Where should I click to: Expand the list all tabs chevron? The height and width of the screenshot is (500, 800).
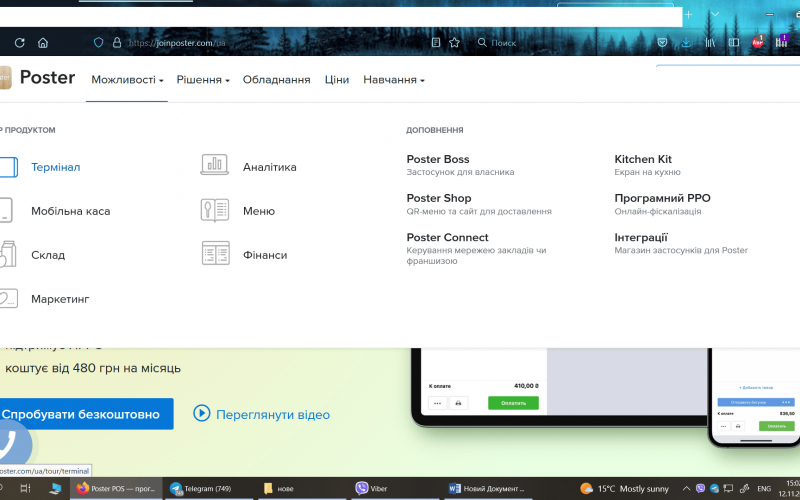715,14
